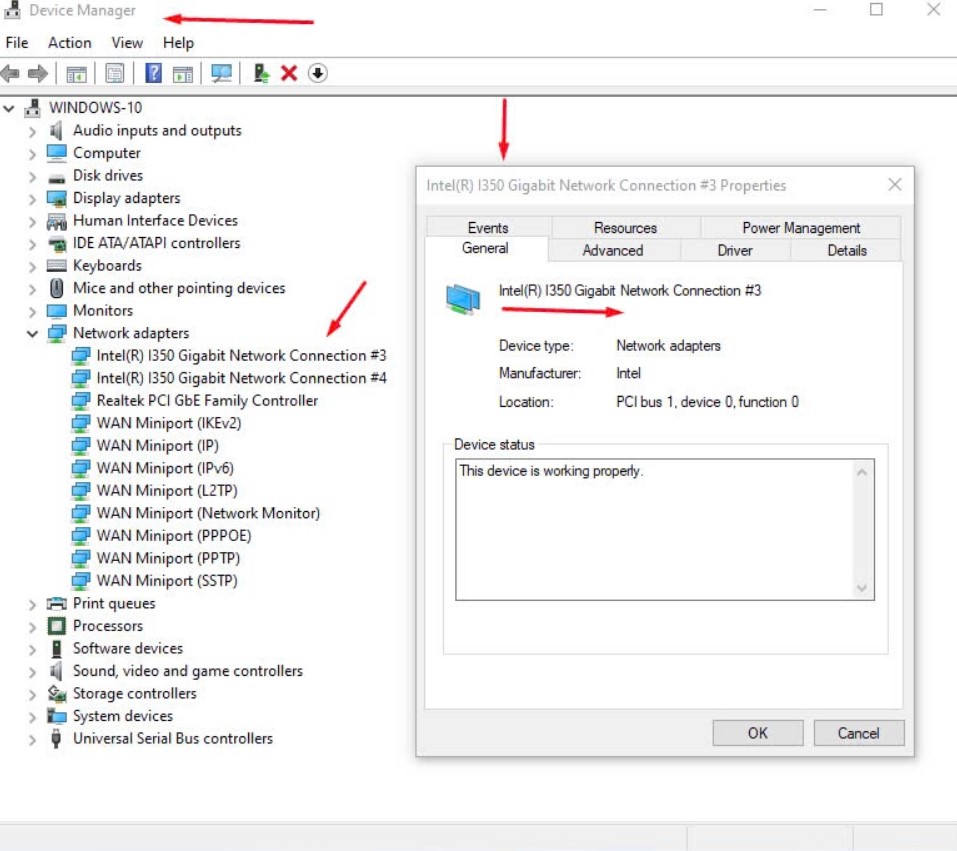Click the Monitors category icon
957x851 pixels.
point(56,311)
